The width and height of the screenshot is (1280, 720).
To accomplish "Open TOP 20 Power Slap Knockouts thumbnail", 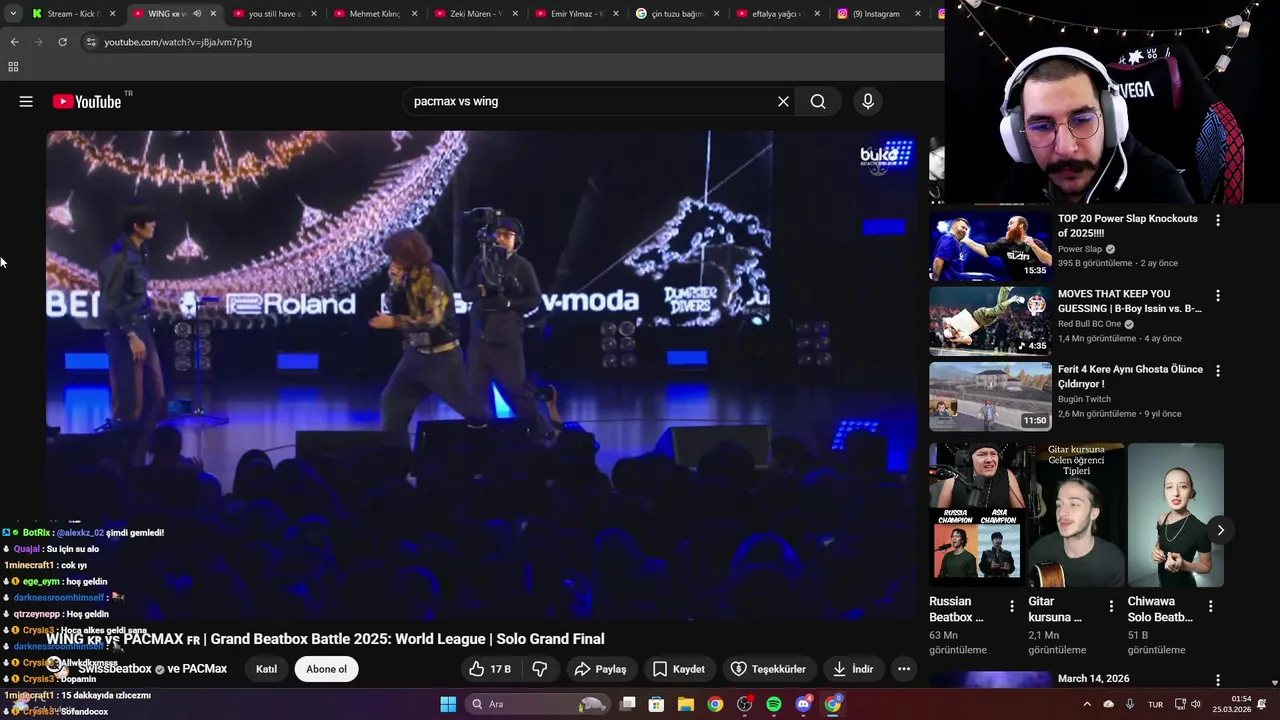I will pos(990,245).
